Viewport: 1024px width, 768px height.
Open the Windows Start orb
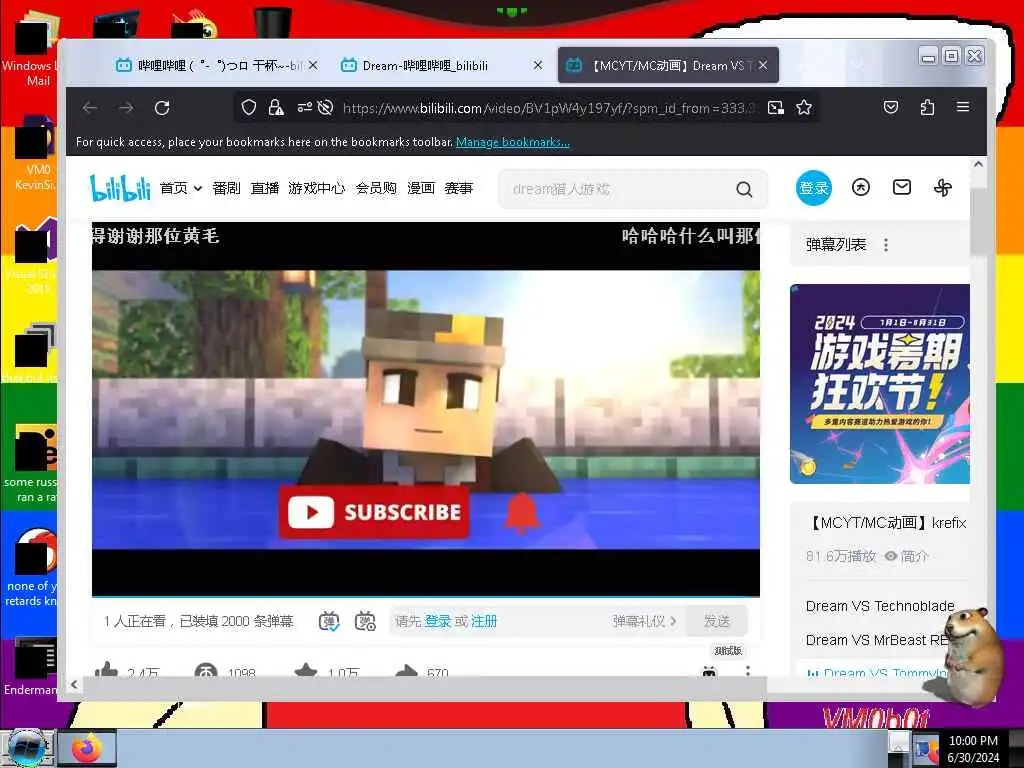26,748
